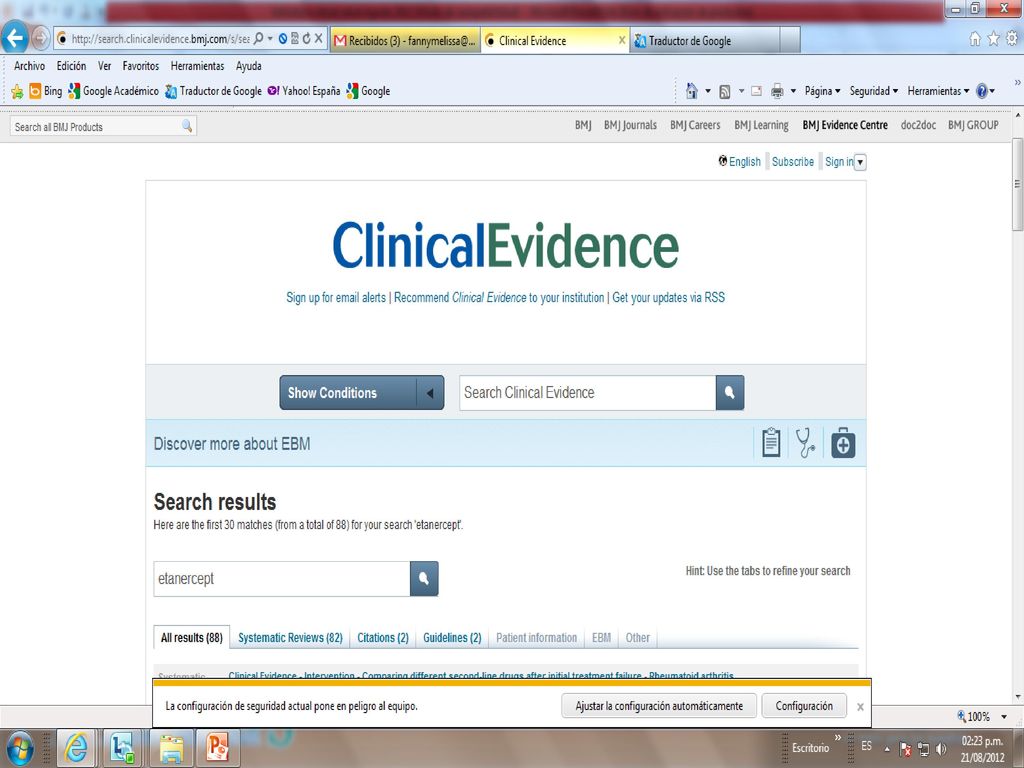Click the etanercept search text field
This screenshot has height=768, width=1024.
point(281,579)
